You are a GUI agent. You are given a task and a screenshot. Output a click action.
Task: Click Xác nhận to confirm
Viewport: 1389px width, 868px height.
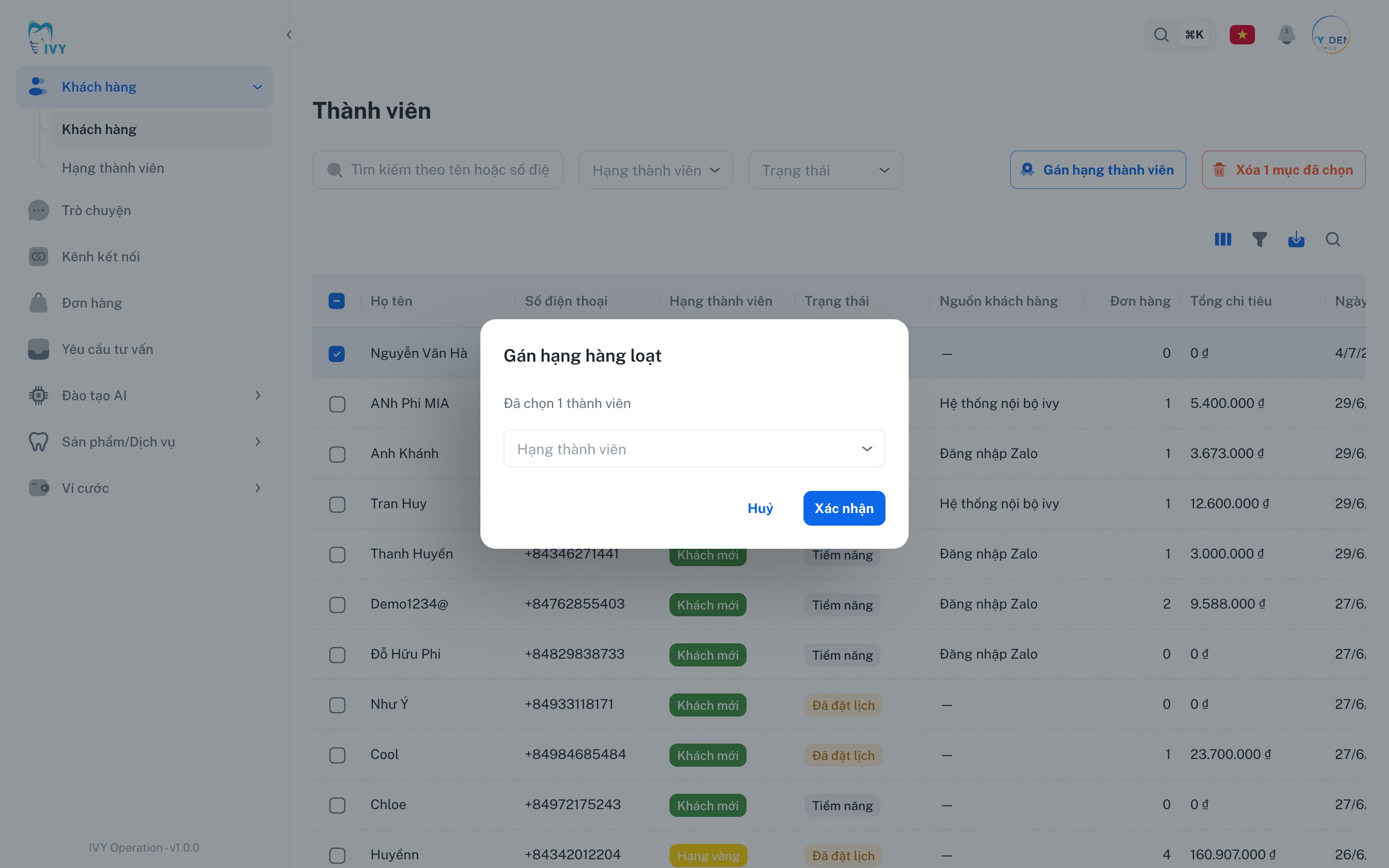[844, 508]
